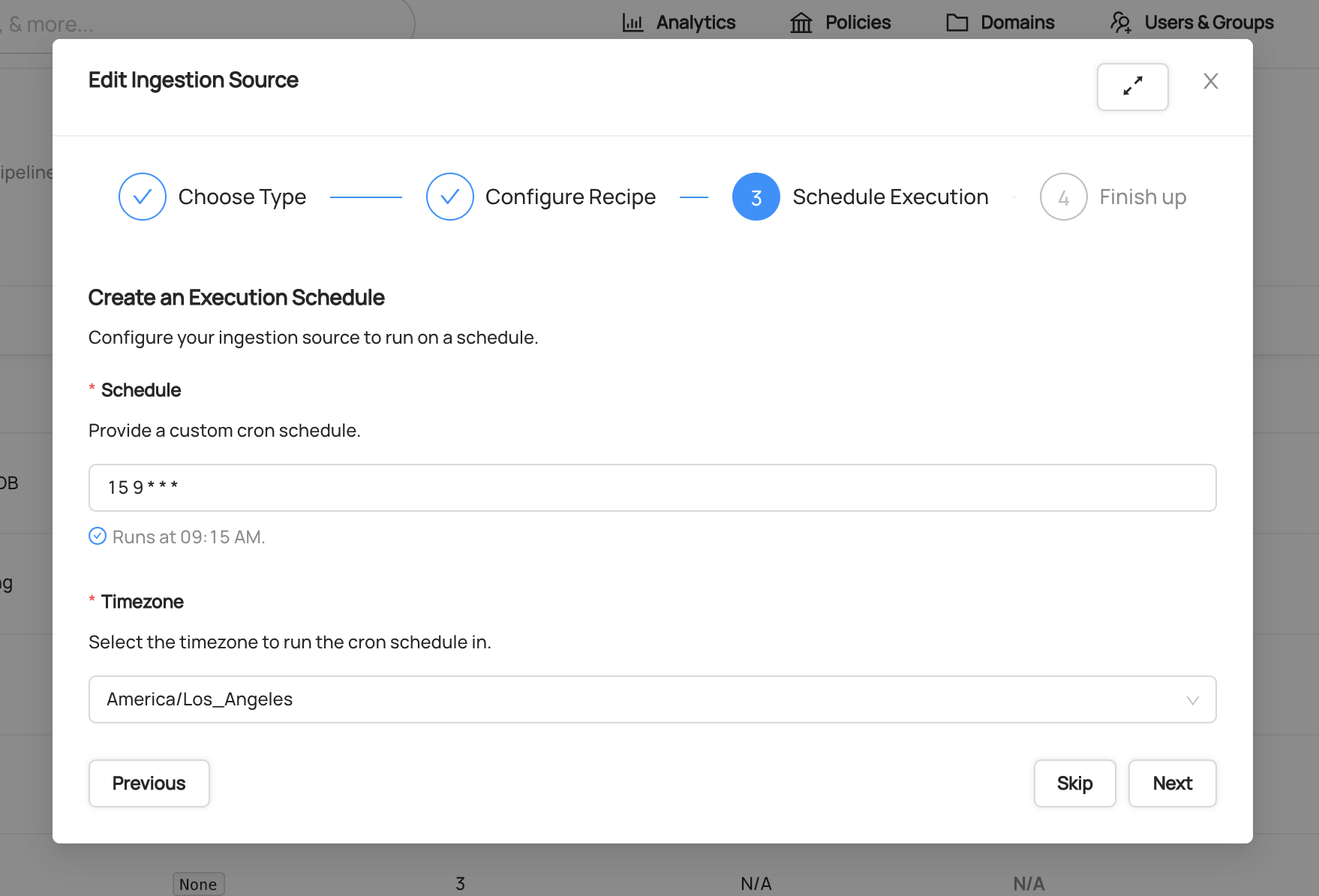Open the Analytics menu item
The width and height of the screenshot is (1319, 896).
coord(695,23)
